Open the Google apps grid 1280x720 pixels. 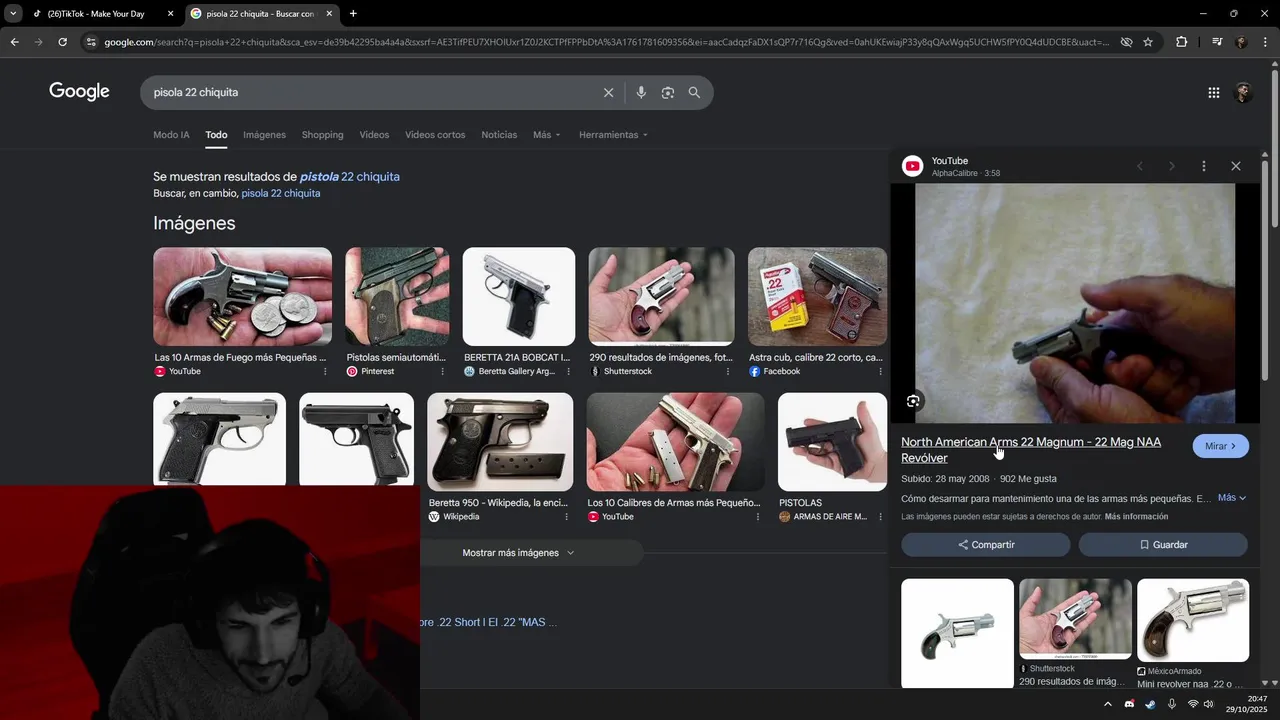click(1213, 92)
